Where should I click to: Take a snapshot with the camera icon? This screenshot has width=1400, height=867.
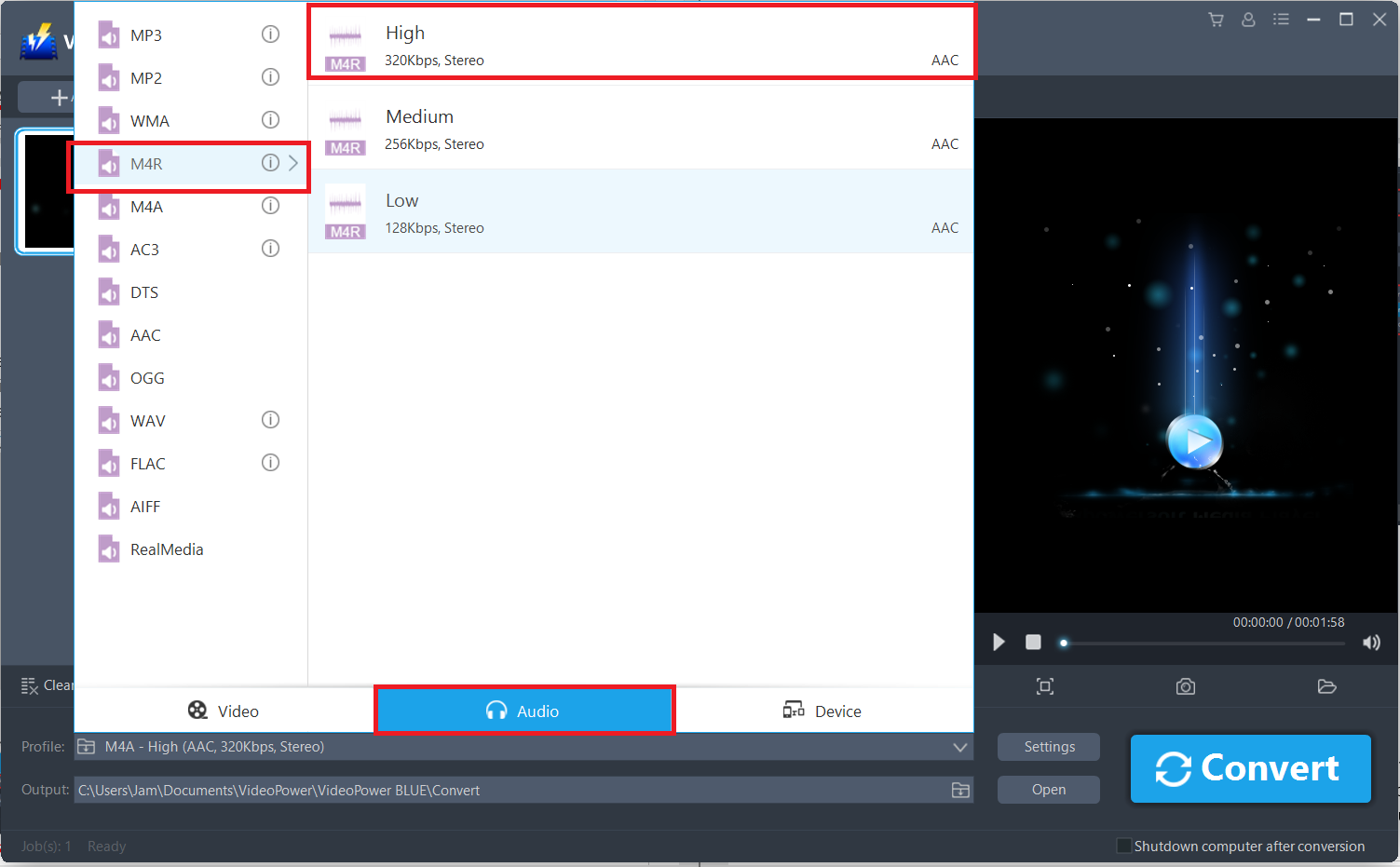1185,686
